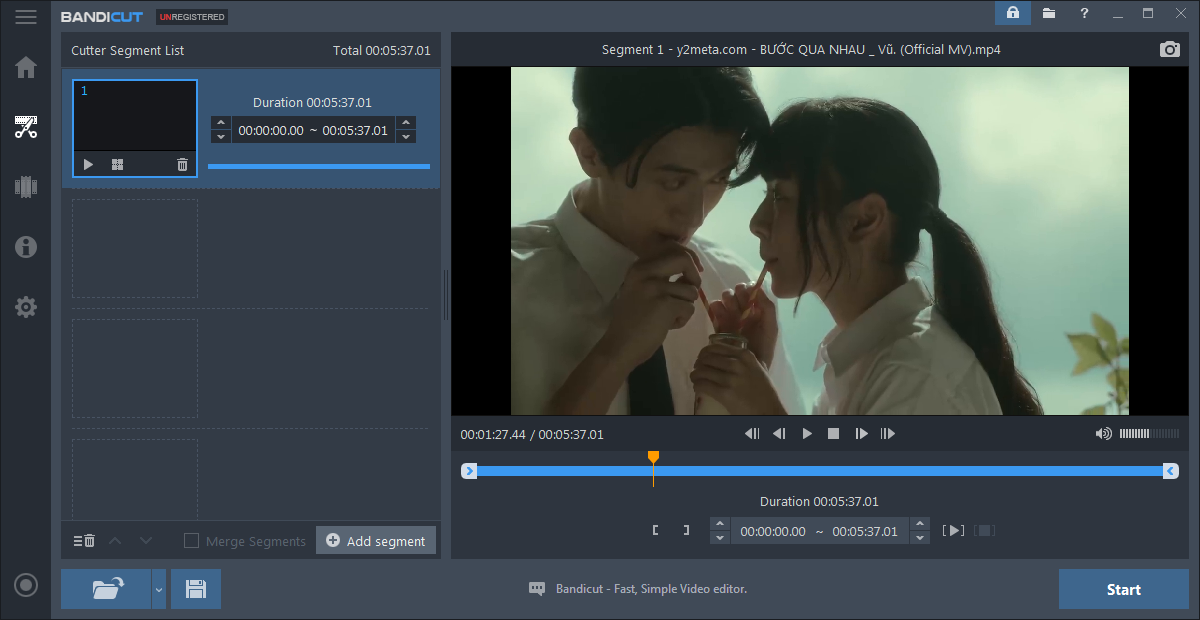Screen dimensions: 1200x620
Task: Open the hamburger menu
Action: (26, 17)
